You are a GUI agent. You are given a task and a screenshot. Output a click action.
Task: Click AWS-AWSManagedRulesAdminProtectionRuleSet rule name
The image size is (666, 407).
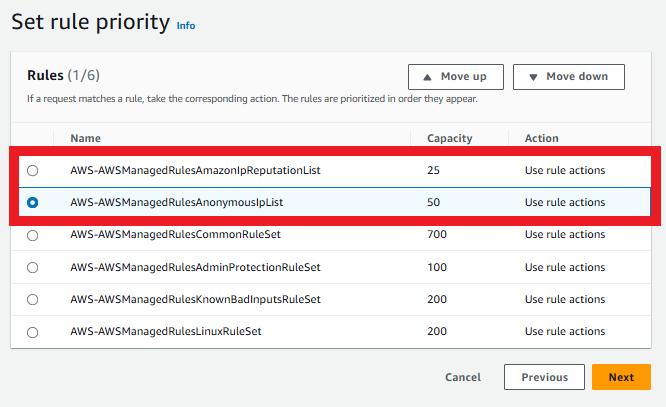[x=195, y=267]
